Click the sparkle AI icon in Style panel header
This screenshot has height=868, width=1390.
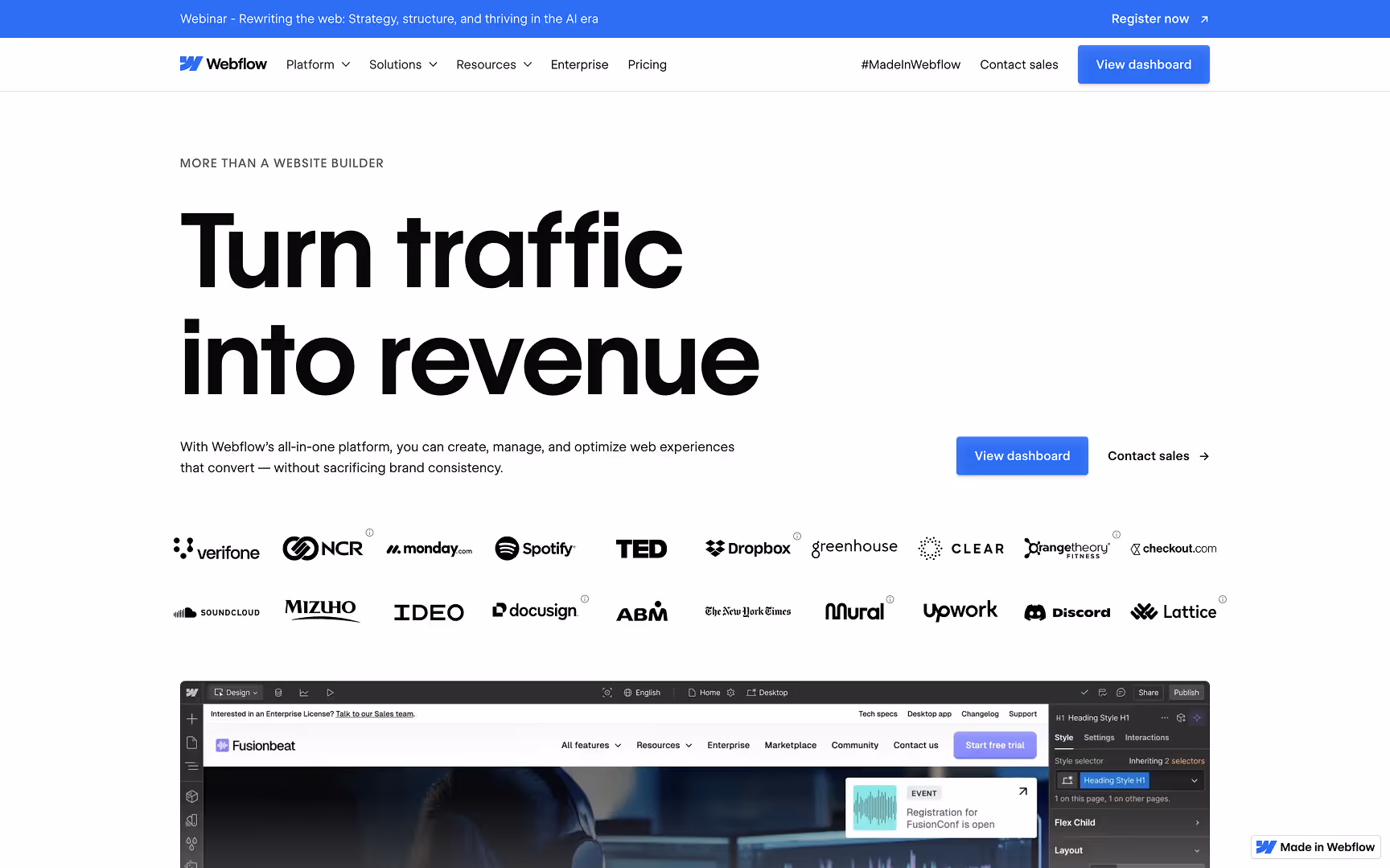[1197, 718]
